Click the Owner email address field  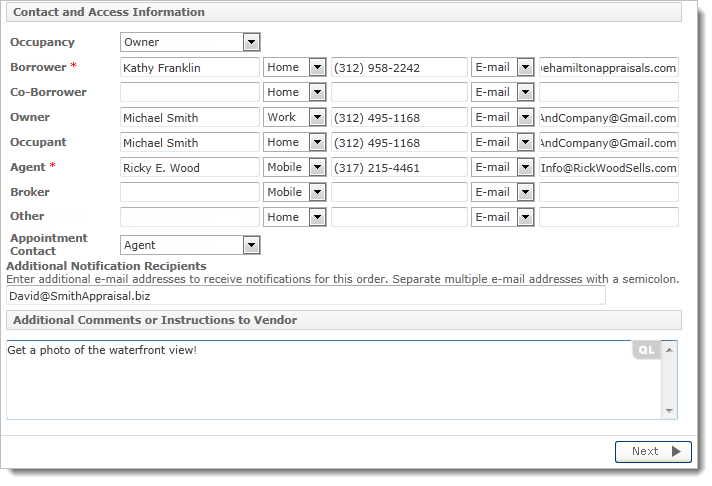coord(608,117)
